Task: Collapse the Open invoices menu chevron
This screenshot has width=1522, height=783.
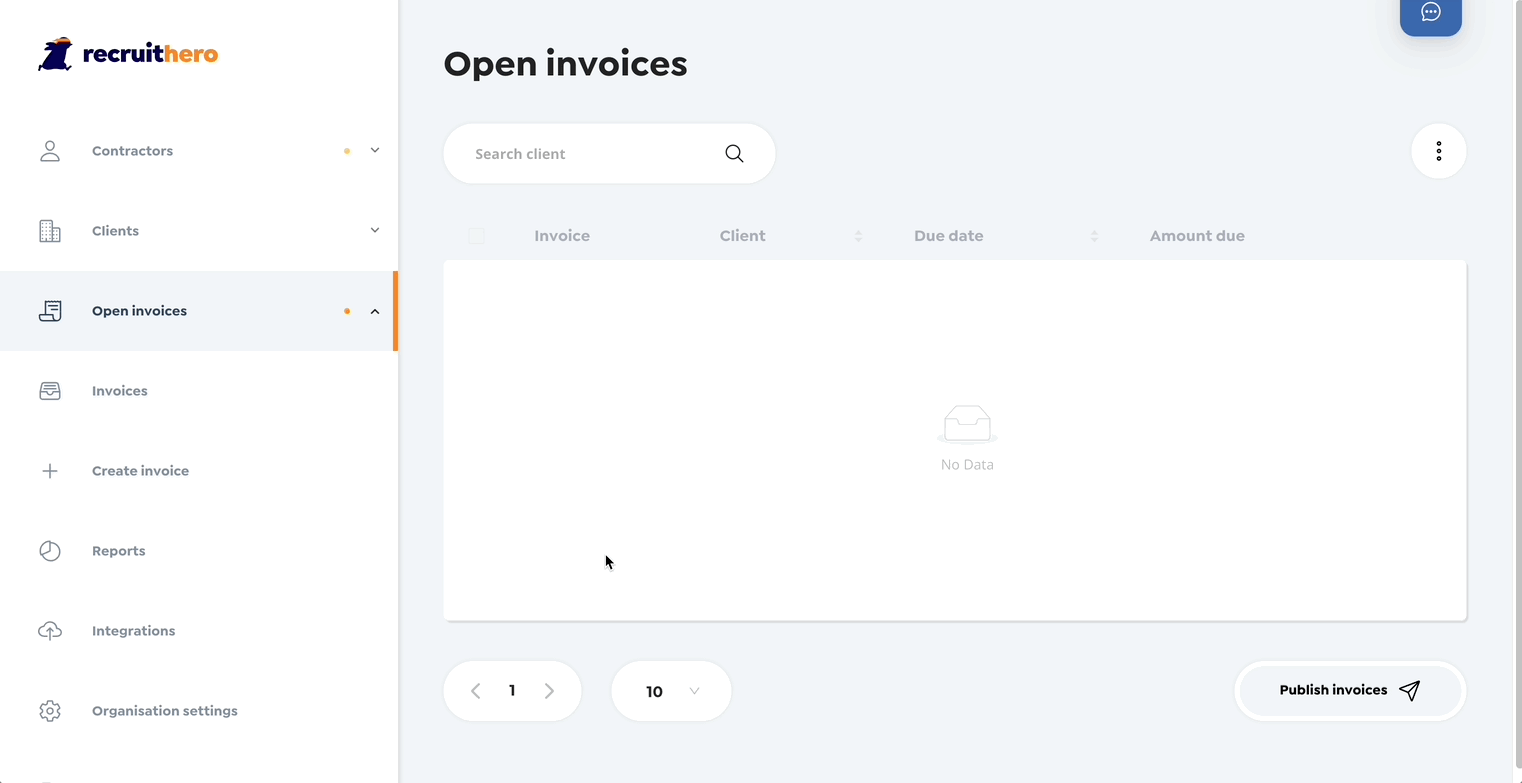Action: point(375,311)
